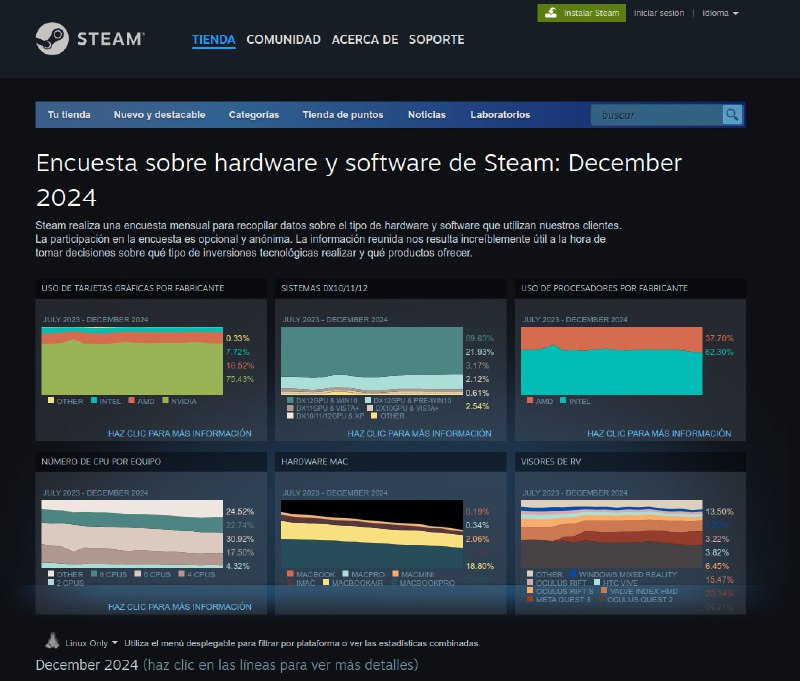The image size is (800, 681).
Task: Click the heading 'HARDWARE MAC'
Action: (314, 461)
